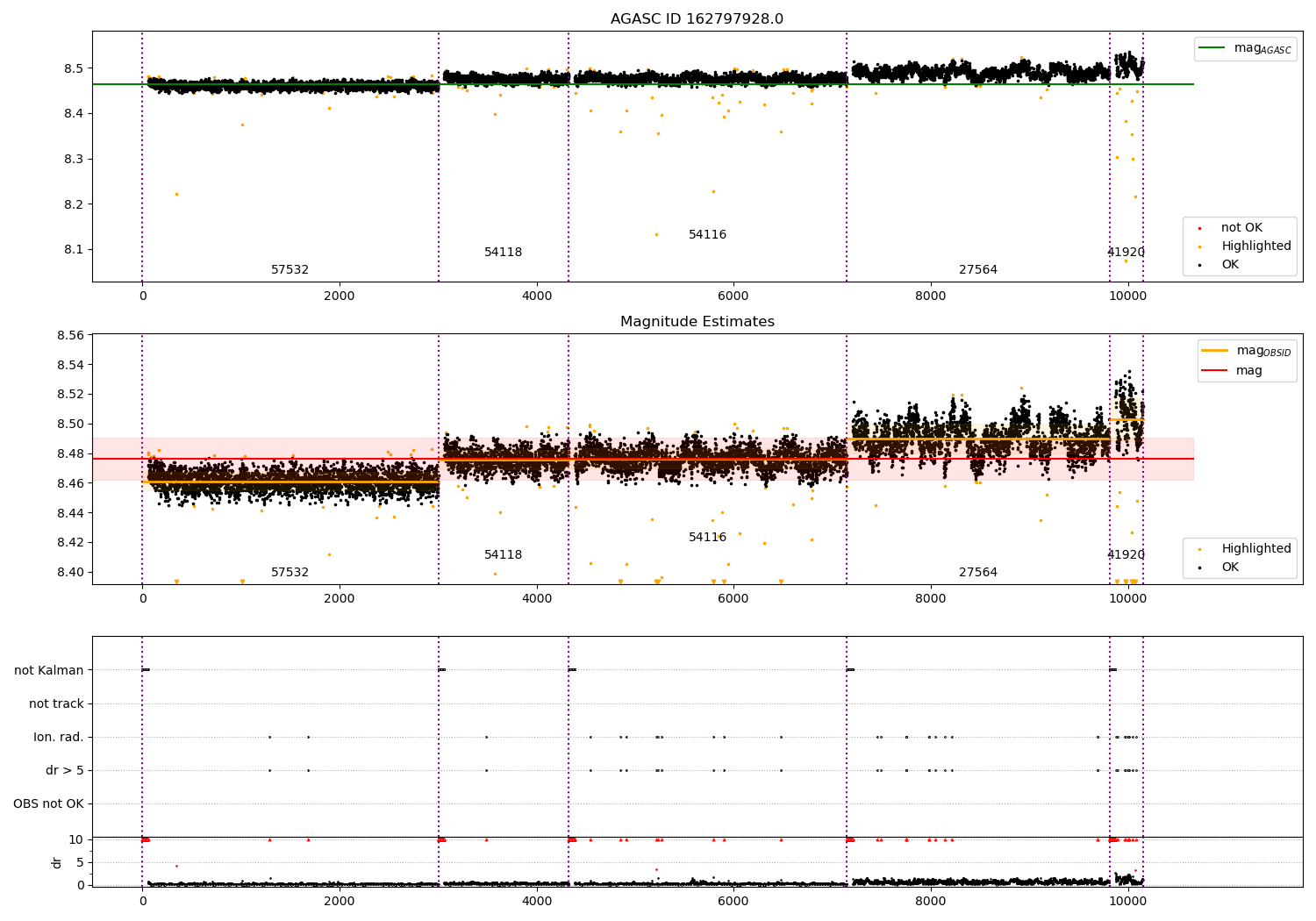Click the green mag AGASC legend line sample
Image resolution: width=1316 pixels, height=921 pixels.
pos(1212,48)
